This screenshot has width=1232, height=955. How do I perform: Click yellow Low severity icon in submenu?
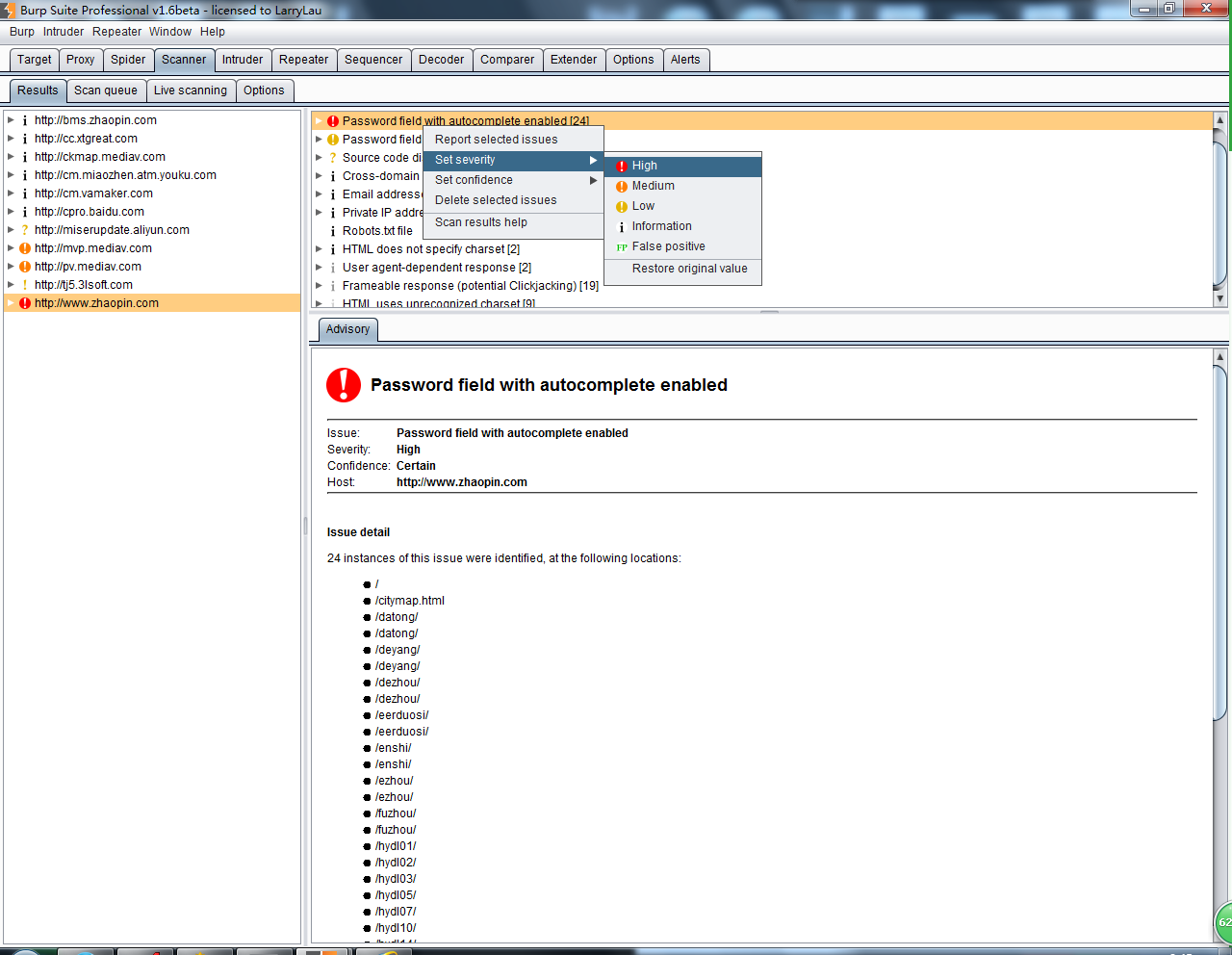pyautogui.click(x=622, y=207)
